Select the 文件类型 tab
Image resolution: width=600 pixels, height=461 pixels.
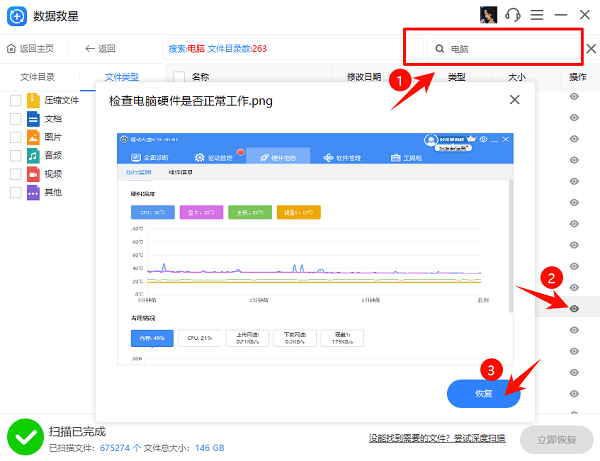pyautogui.click(x=122, y=77)
